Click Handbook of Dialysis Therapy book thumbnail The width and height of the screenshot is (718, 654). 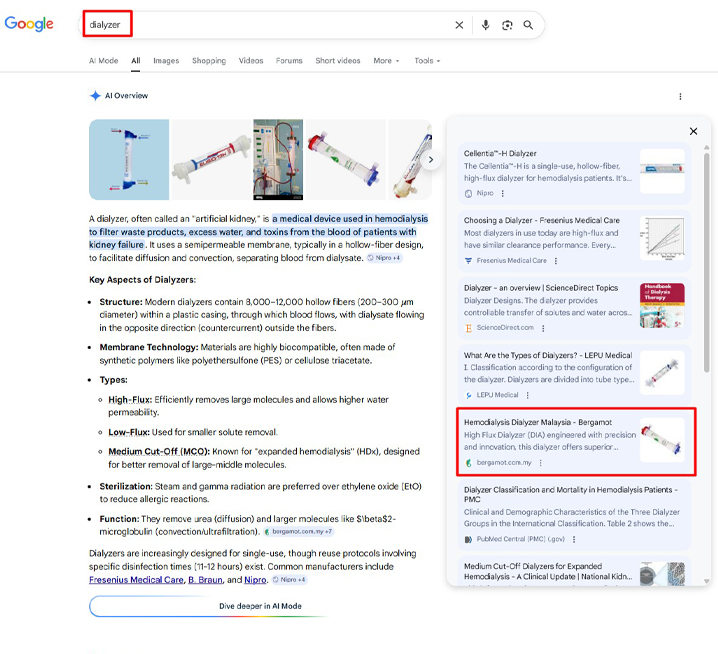coord(662,305)
